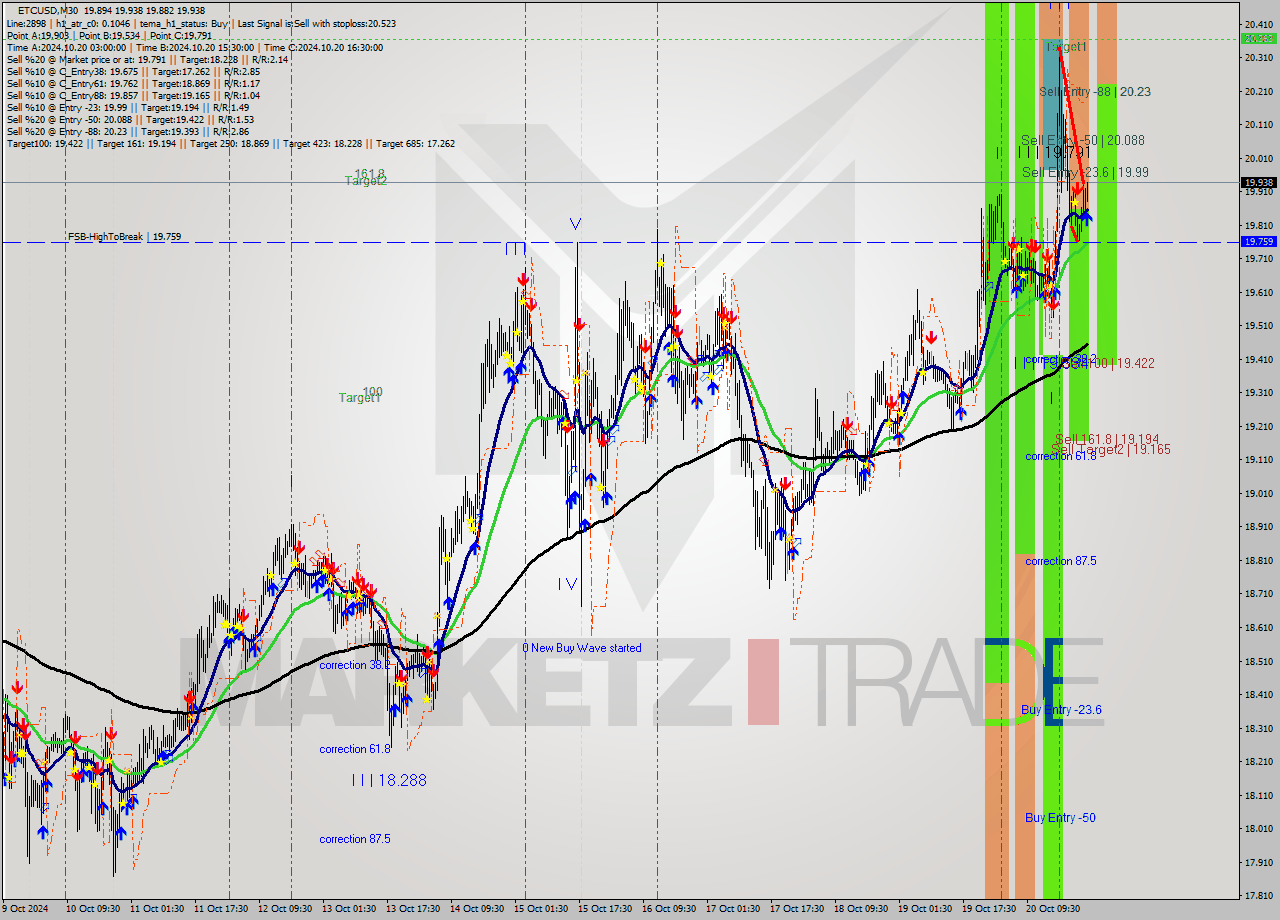This screenshot has width=1280, height=920.
Task: Select the 20.010 price axis label
Action: coord(1258,159)
